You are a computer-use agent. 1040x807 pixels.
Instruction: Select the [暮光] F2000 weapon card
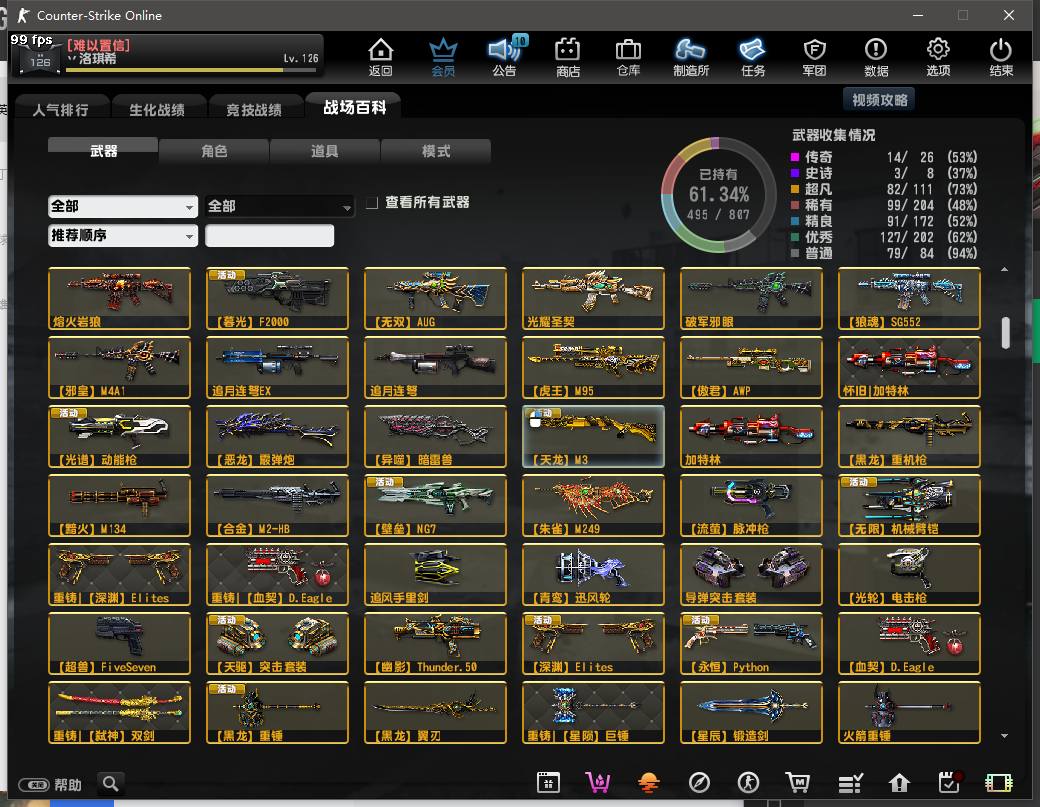click(277, 298)
